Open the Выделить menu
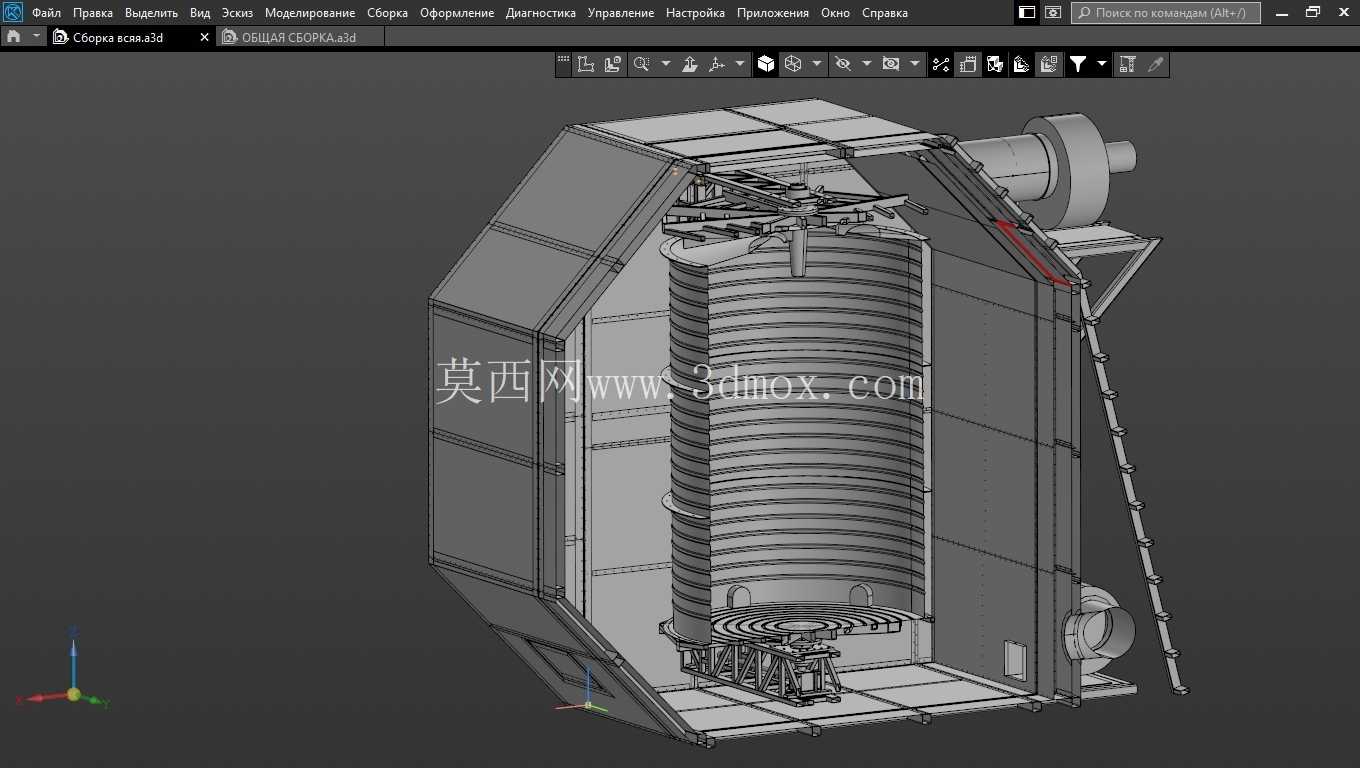This screenshot has height=768, width=1360. pos(151,13)
